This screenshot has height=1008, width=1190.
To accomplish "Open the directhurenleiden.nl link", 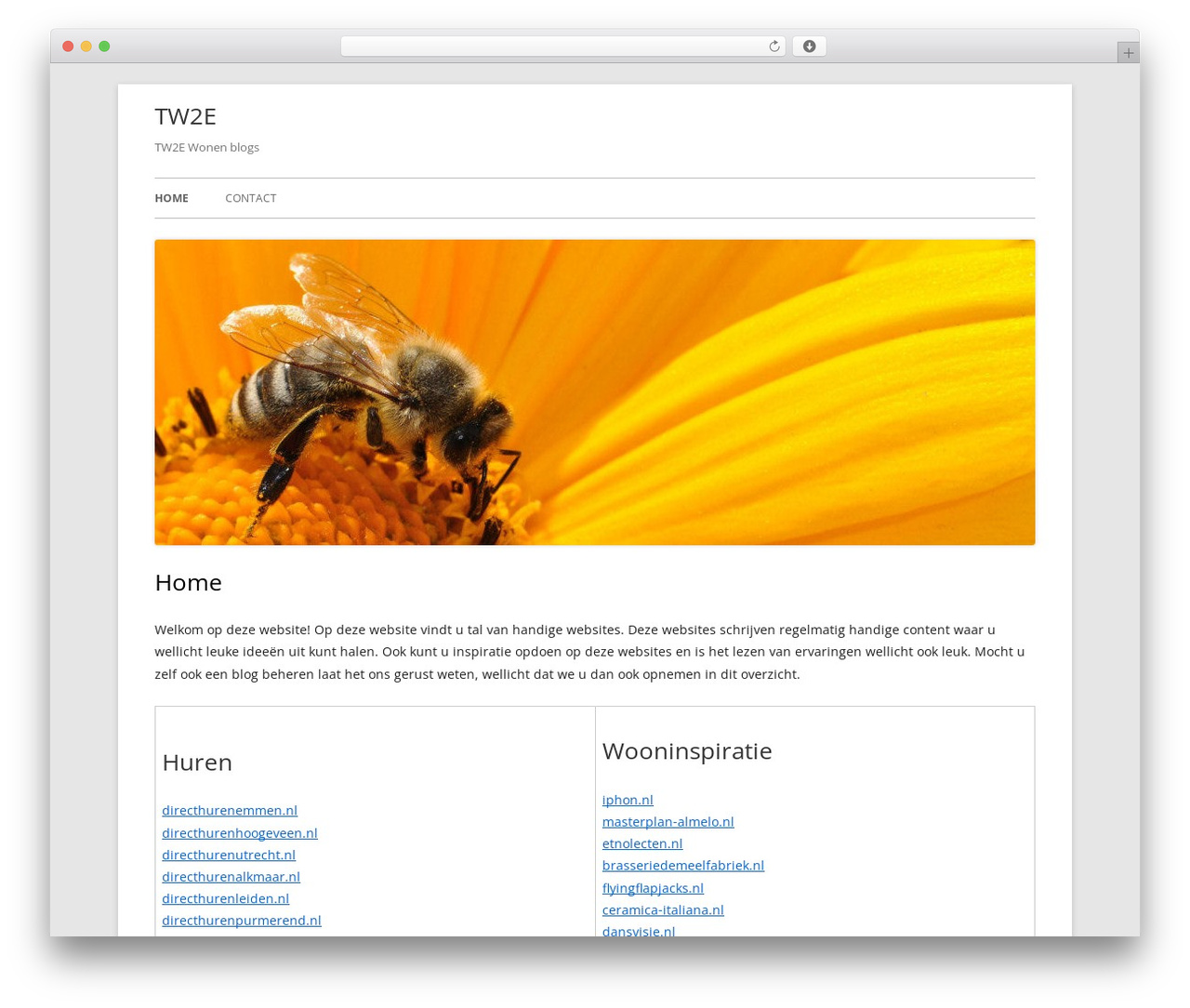I will (x=225, y=898).
